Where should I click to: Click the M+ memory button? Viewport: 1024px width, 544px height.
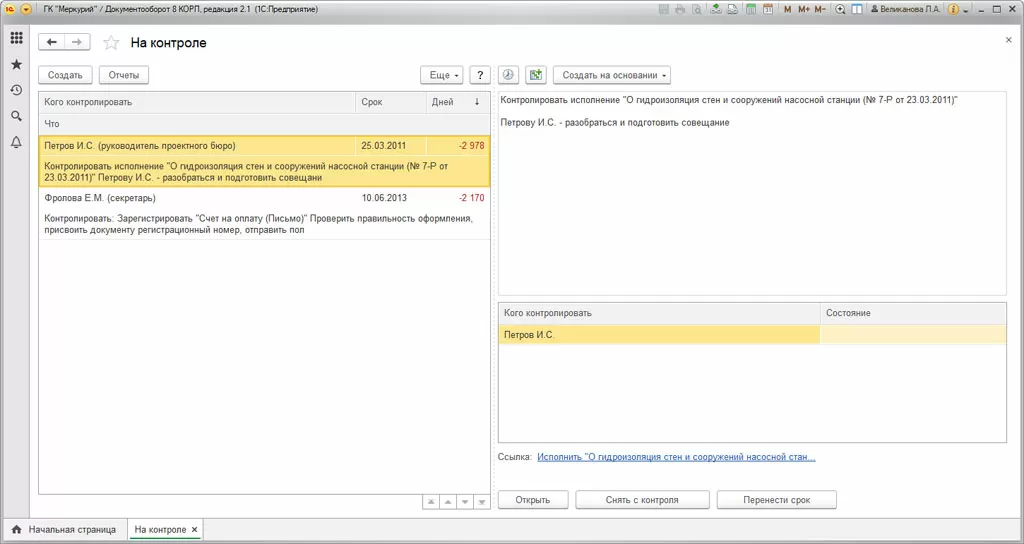pos(804,10)
